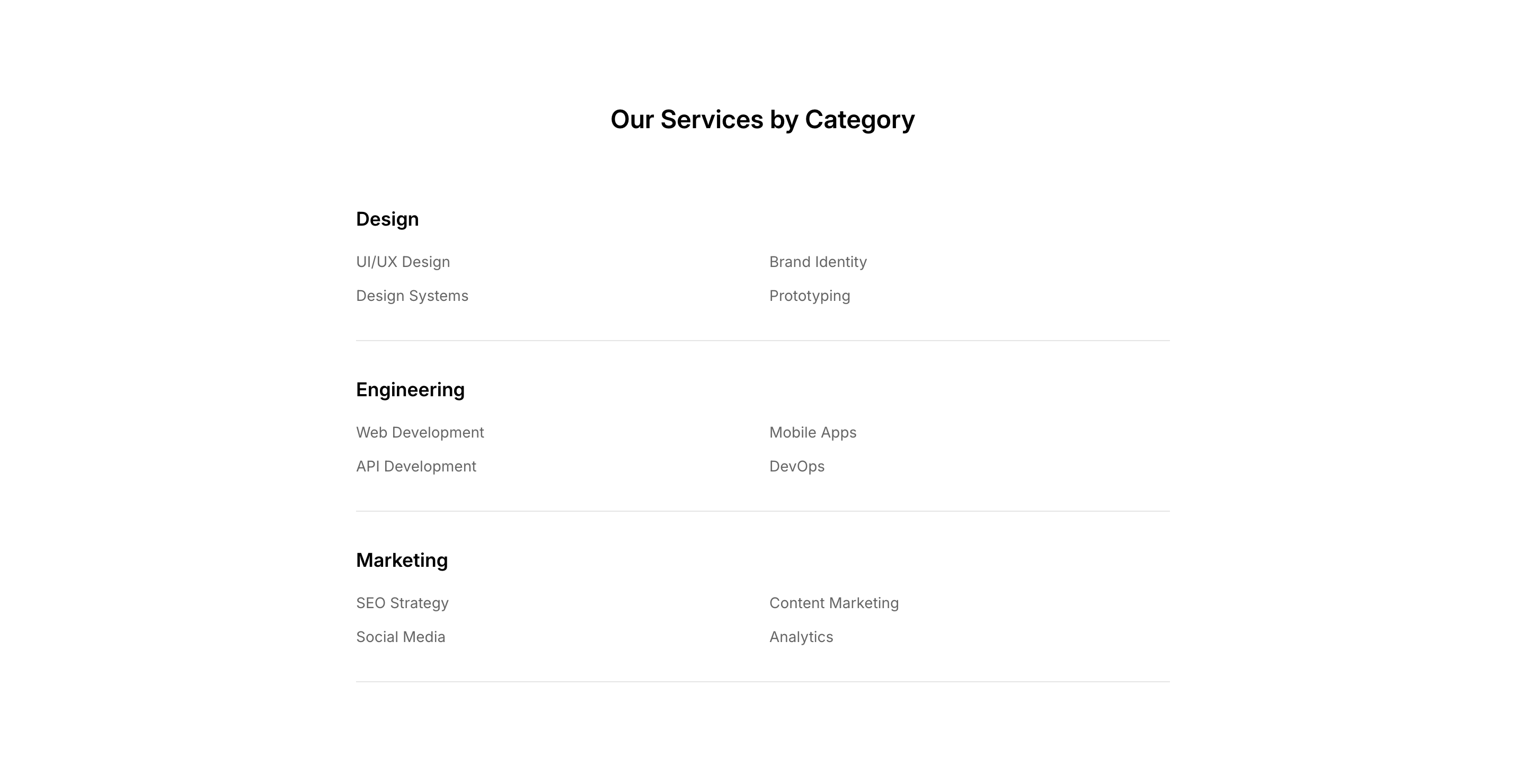1526x784 pixels.
Task: Click the Web Development service
Action: click(420, 432)
